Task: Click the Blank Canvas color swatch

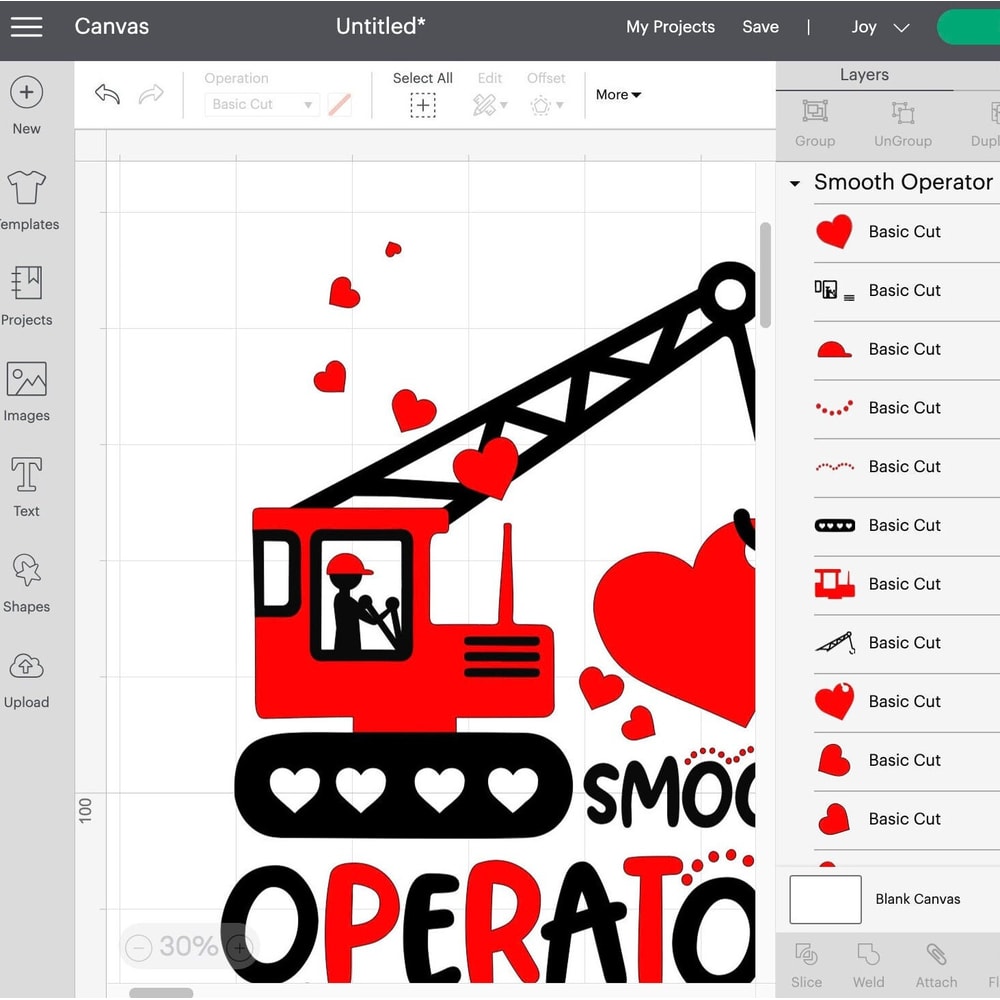Action: (x=825, y=899)
